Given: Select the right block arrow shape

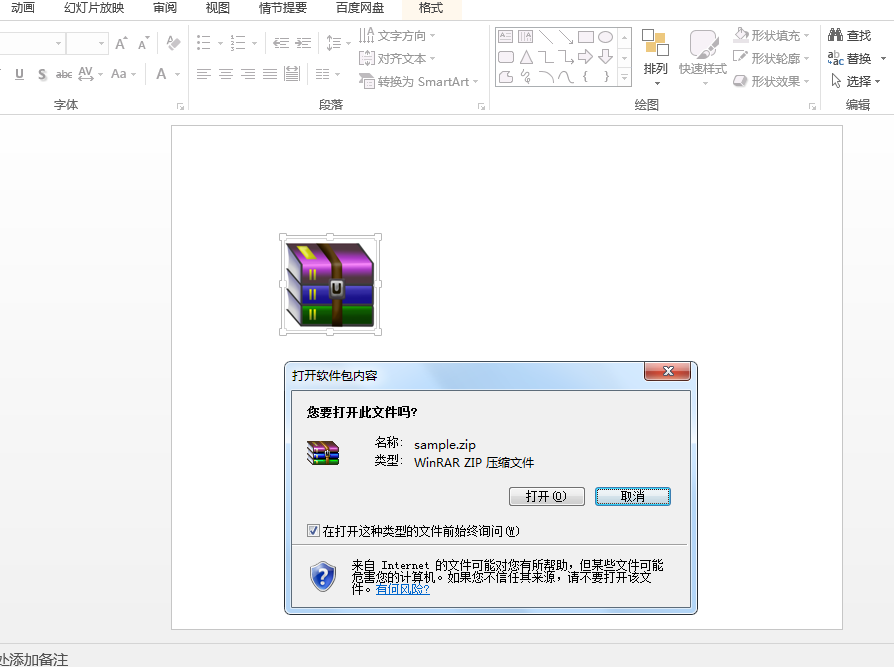Looking at the screenshot, I should pos(586,57).
